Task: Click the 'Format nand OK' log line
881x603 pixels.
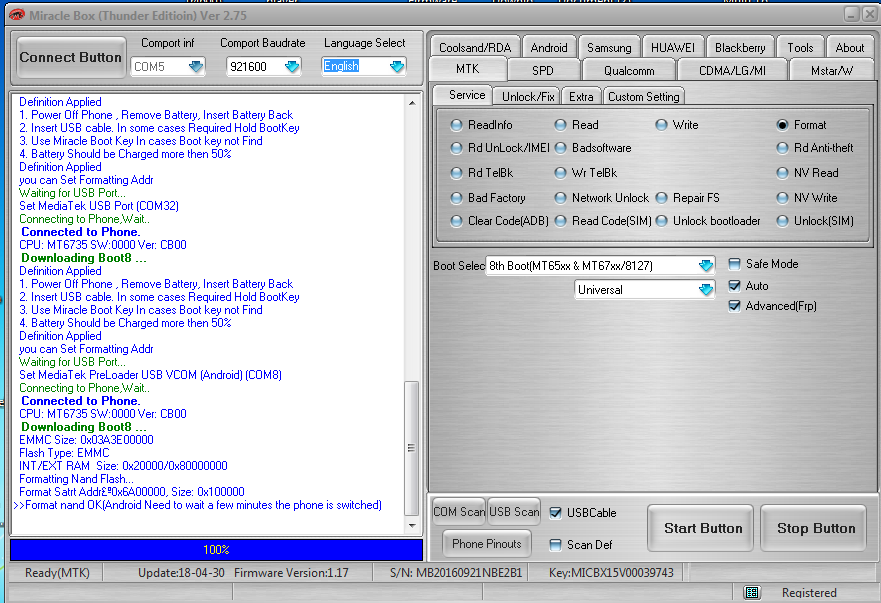Action: tap(198, 505)
